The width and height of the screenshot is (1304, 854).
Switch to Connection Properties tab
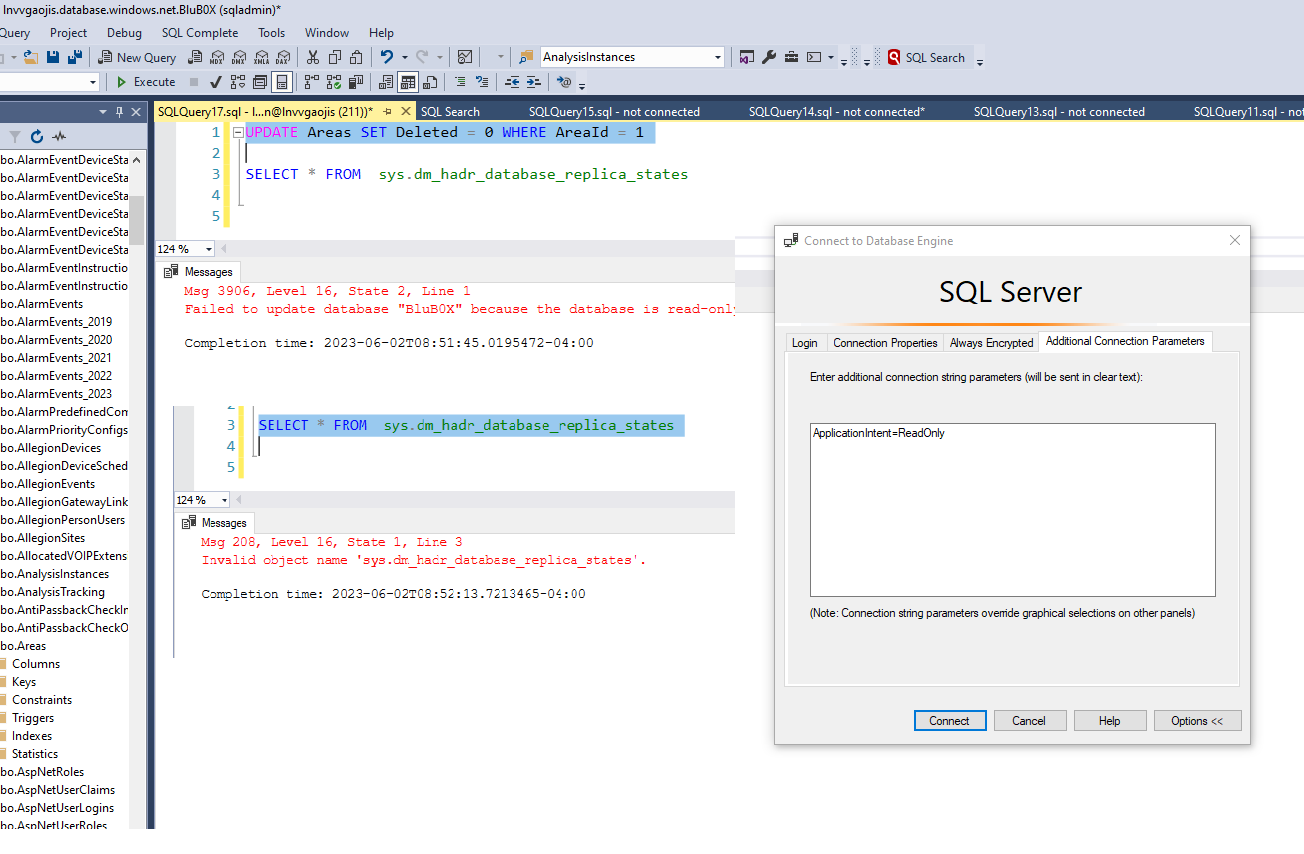[885, 342]
